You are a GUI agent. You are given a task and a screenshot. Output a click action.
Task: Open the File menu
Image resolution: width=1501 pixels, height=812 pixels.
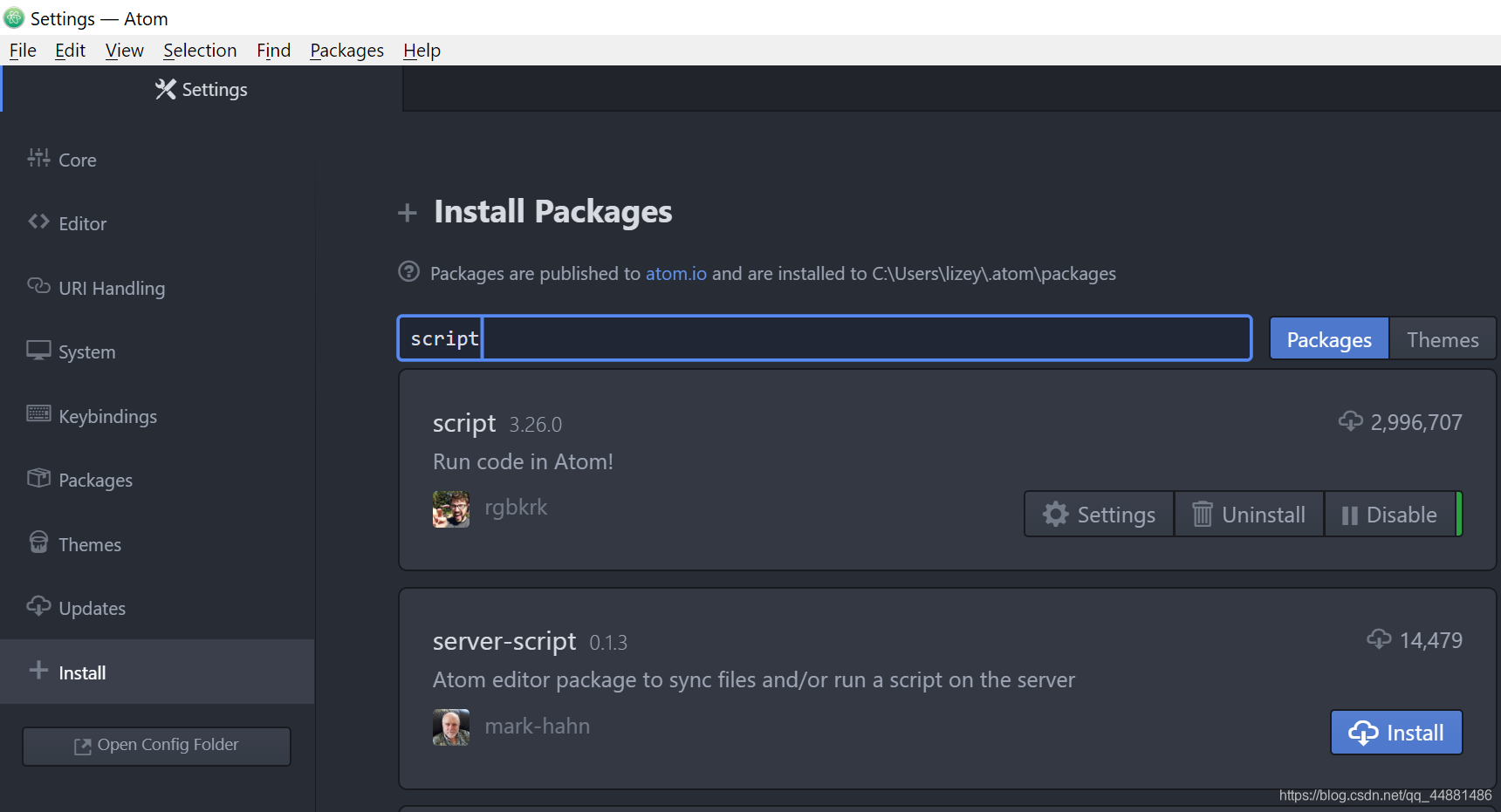23,51
